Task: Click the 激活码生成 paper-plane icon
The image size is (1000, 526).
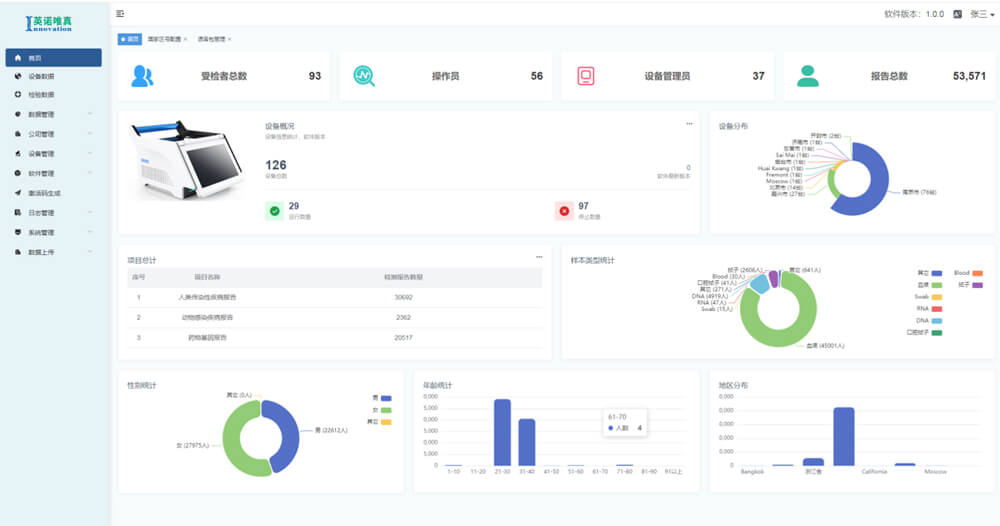Action: [x=18, y=193]
